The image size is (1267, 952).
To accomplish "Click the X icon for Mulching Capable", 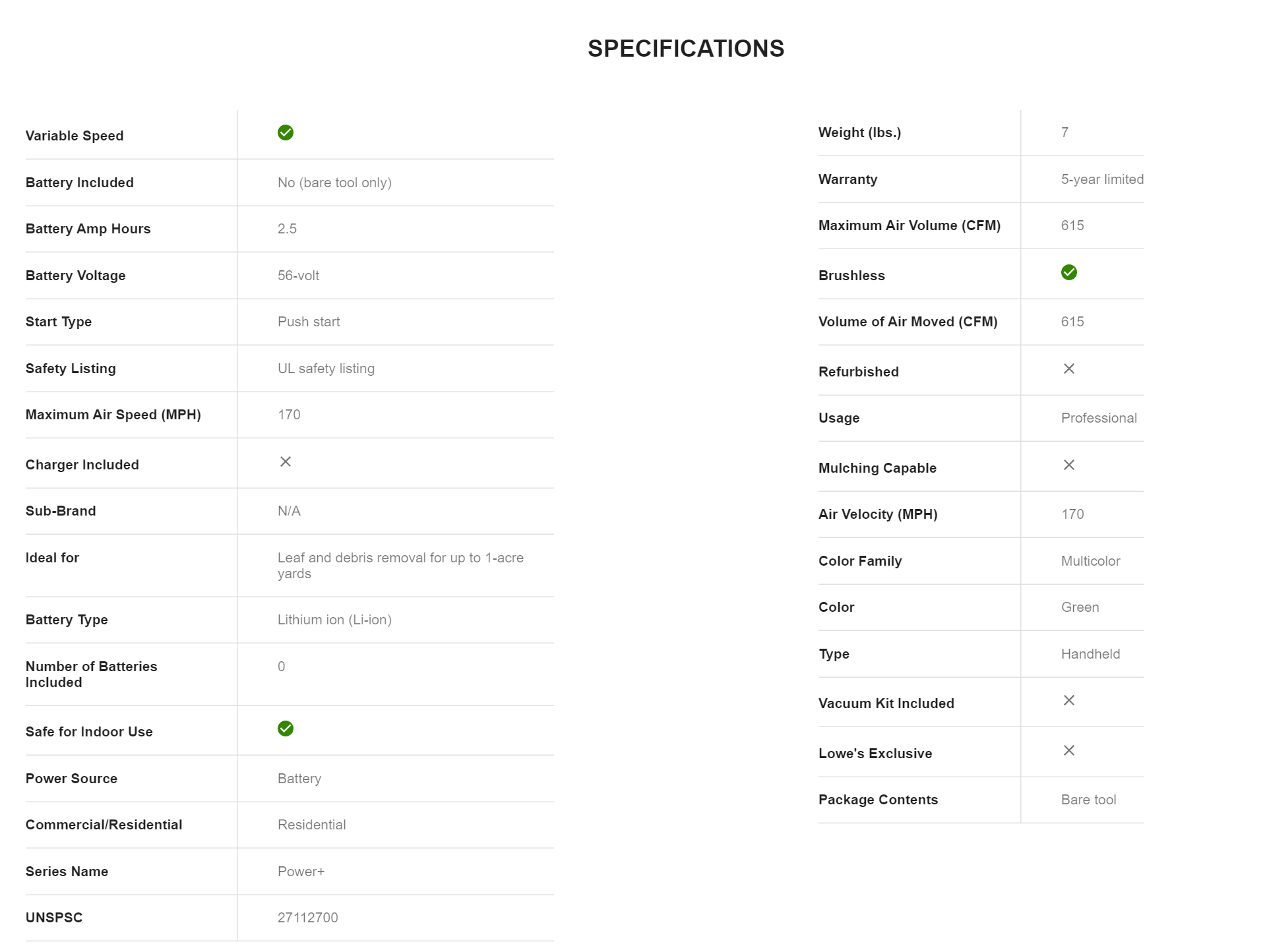I will [x=1069, y=465].
